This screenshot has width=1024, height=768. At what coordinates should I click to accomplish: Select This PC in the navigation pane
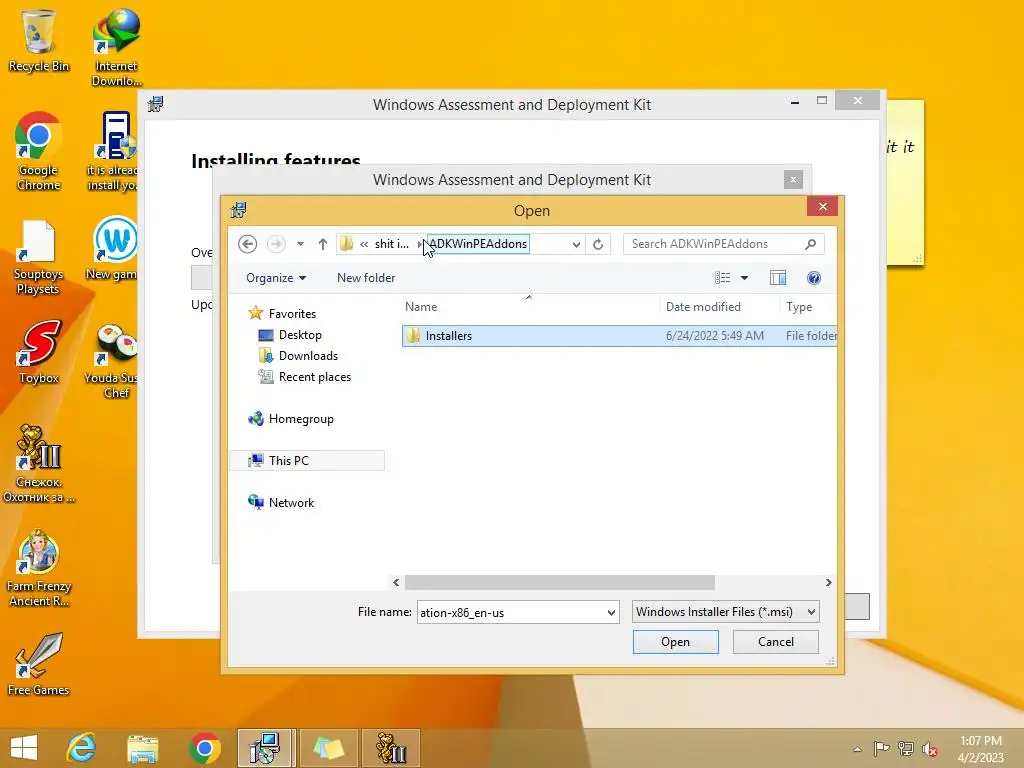pos(289,460)
